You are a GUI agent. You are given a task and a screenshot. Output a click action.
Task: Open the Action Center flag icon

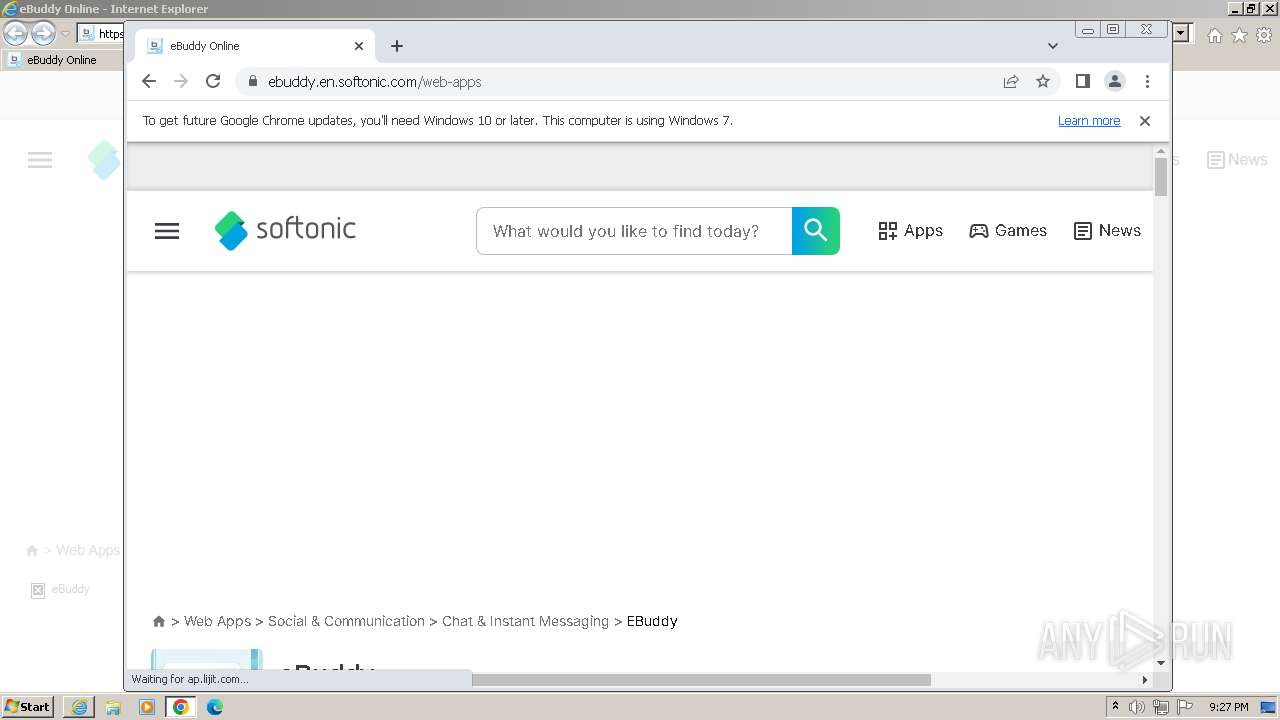coord(1184,707)
